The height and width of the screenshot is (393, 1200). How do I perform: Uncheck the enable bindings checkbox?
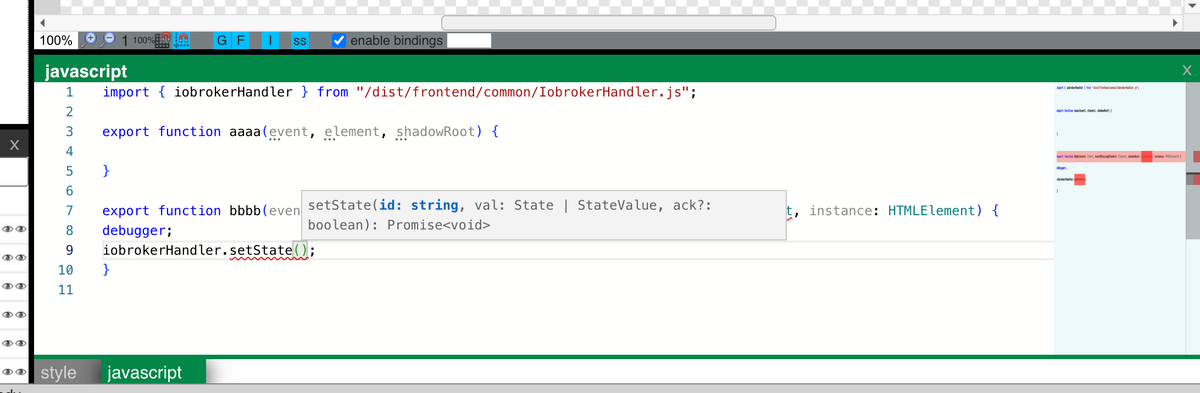(339, 40)
